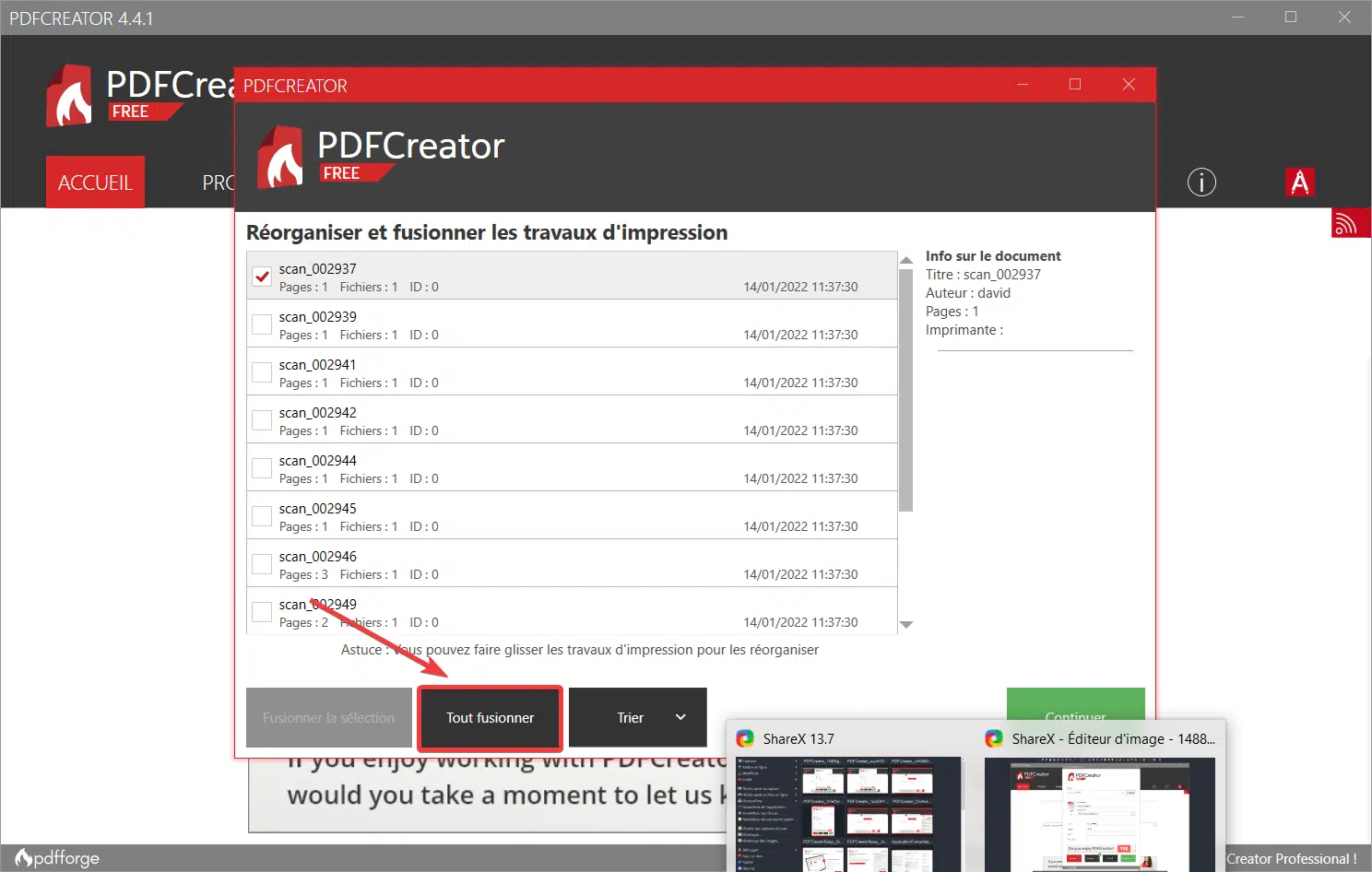
Task: Click the print job list scrollbar thumb
Action: (x=906, y=390)
